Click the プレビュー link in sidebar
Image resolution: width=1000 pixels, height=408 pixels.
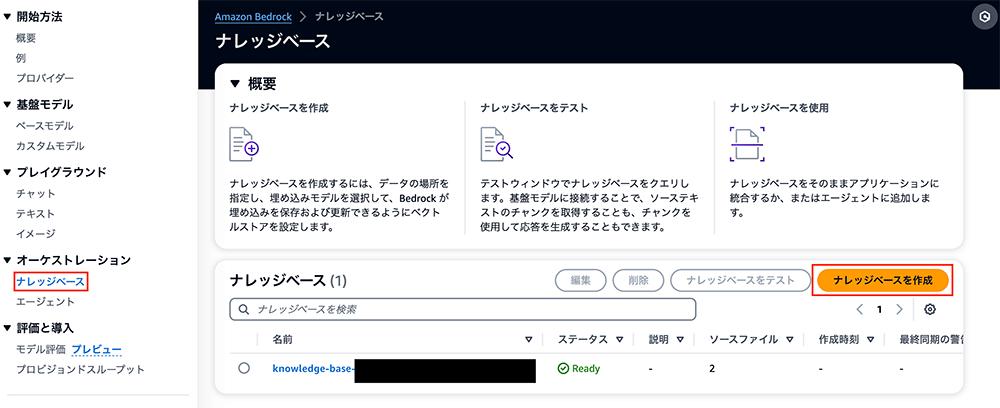(96, 349)
